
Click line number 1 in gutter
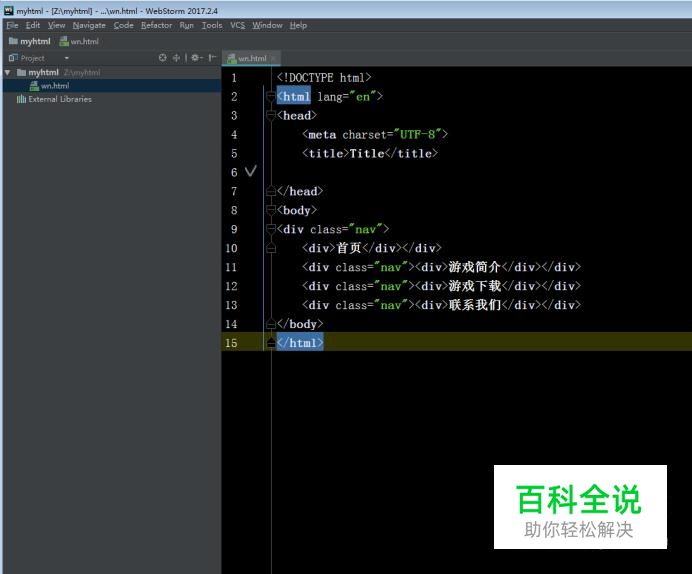click(x=234, y=78)
